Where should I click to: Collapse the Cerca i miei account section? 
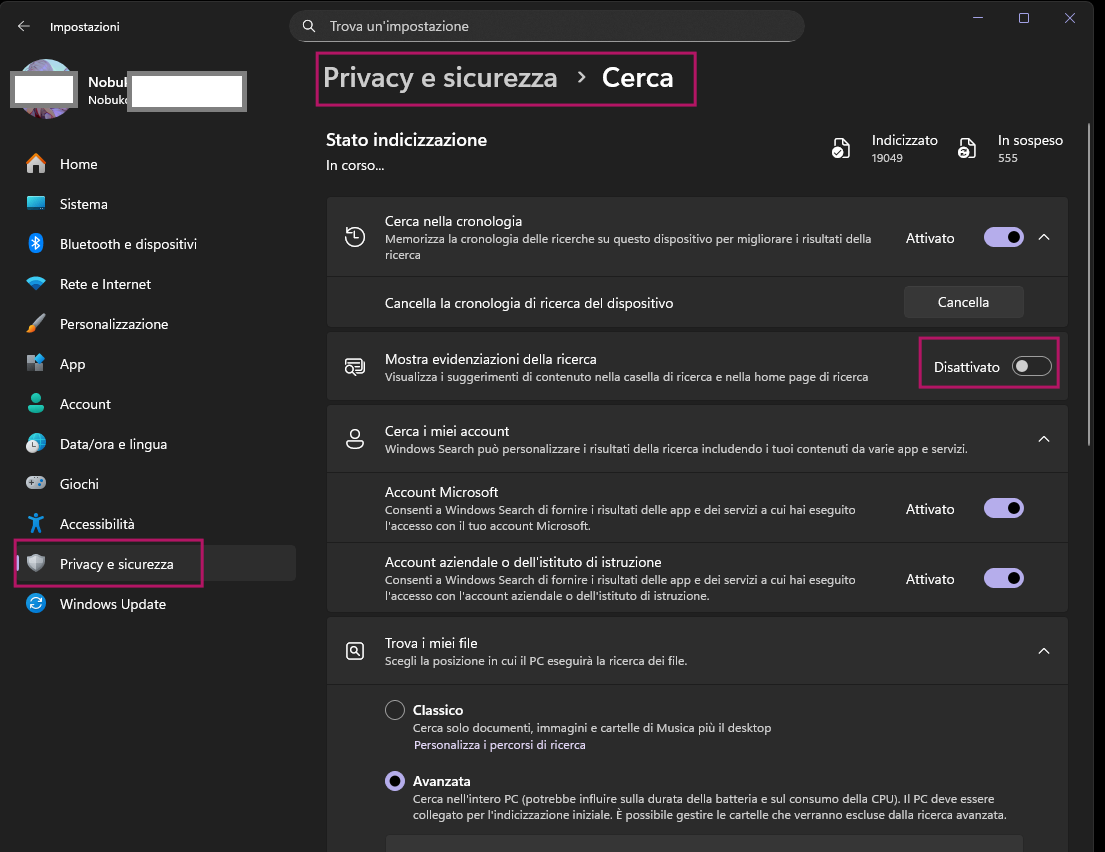click(x=1044, y=439)
